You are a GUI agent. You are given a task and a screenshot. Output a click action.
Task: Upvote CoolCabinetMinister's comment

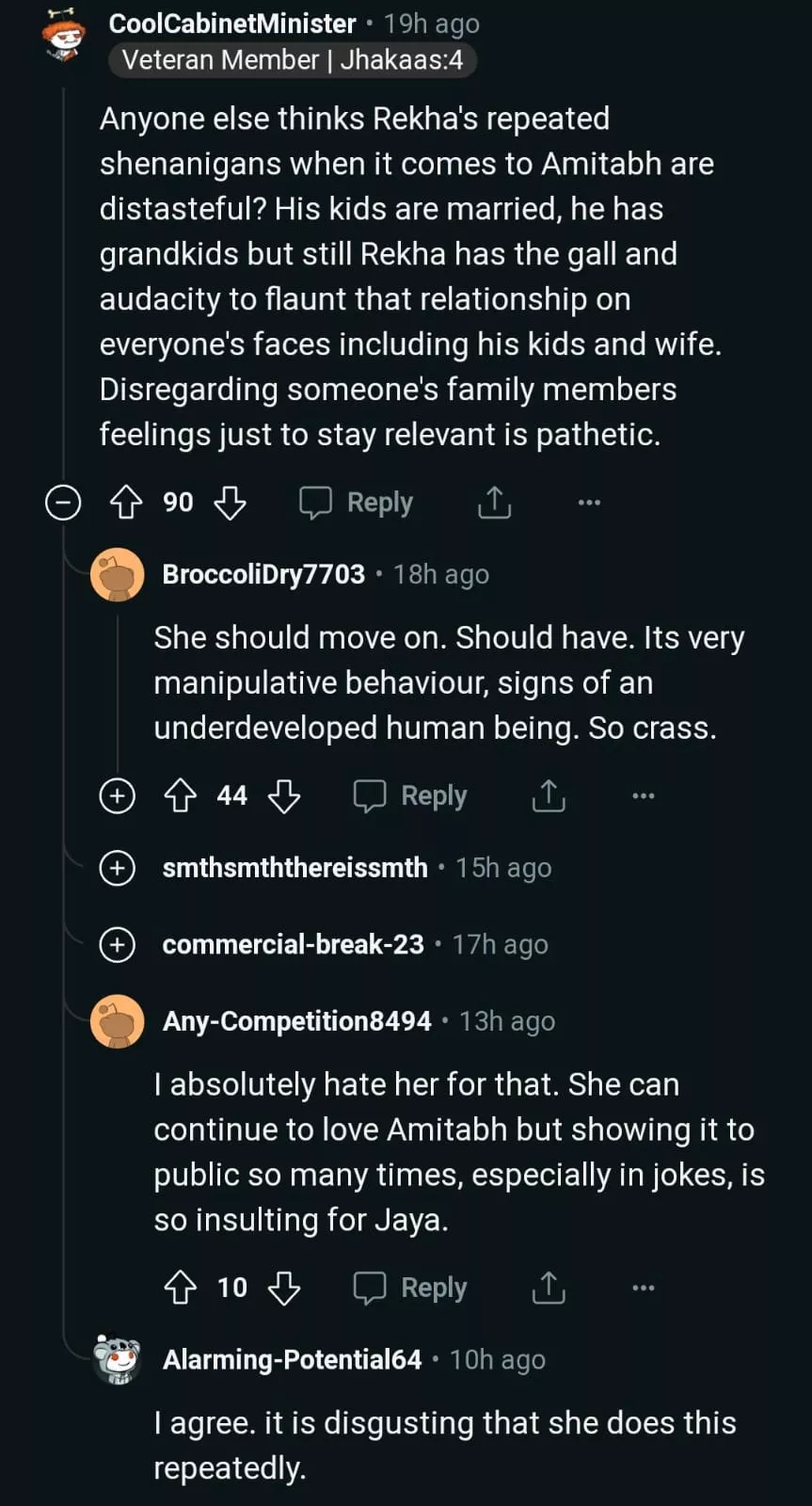126,503
